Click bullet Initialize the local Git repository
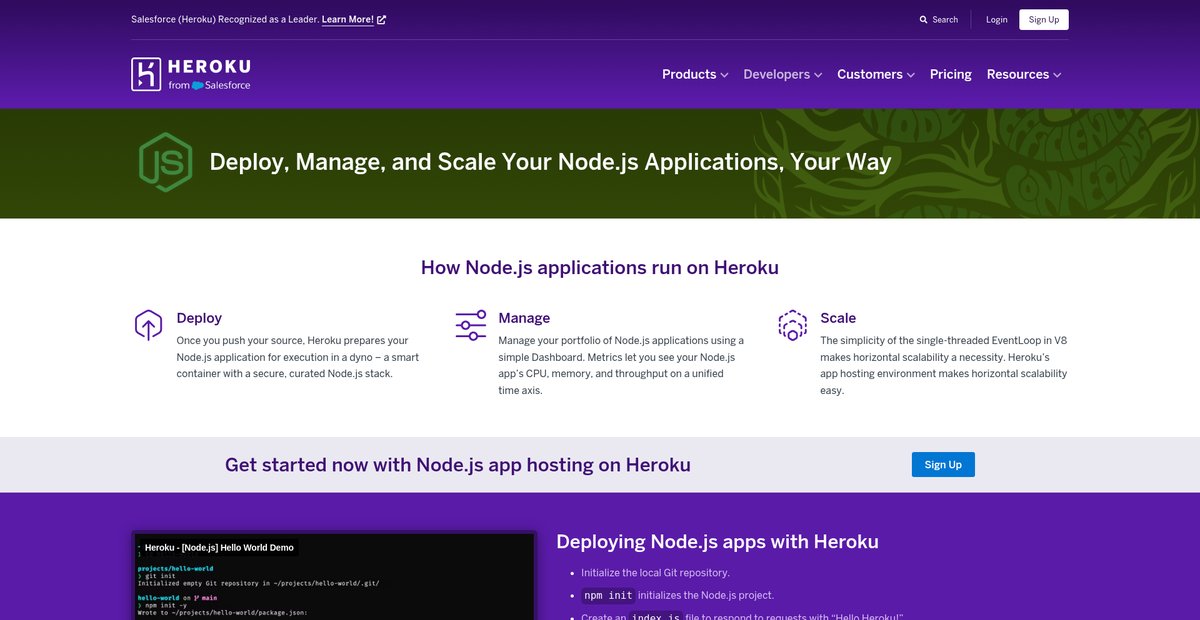Viewport: 1200px width, 620px height. click(655, 573)
